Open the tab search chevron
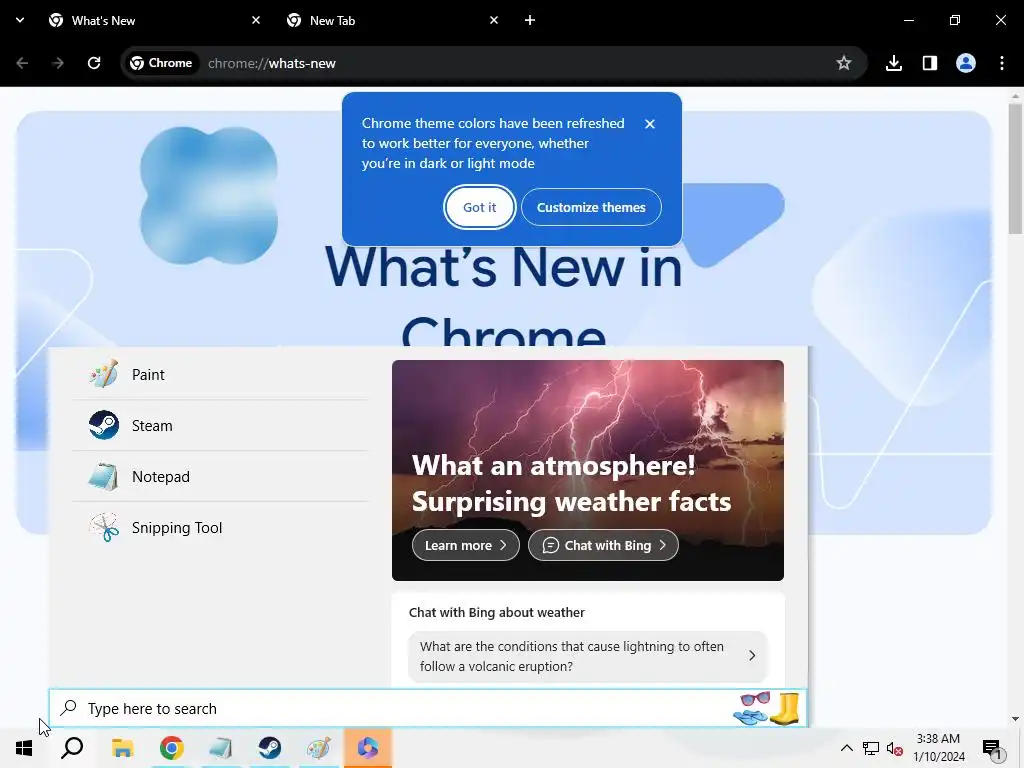This screenshot has width=1024, height=768. coord(20,20)
